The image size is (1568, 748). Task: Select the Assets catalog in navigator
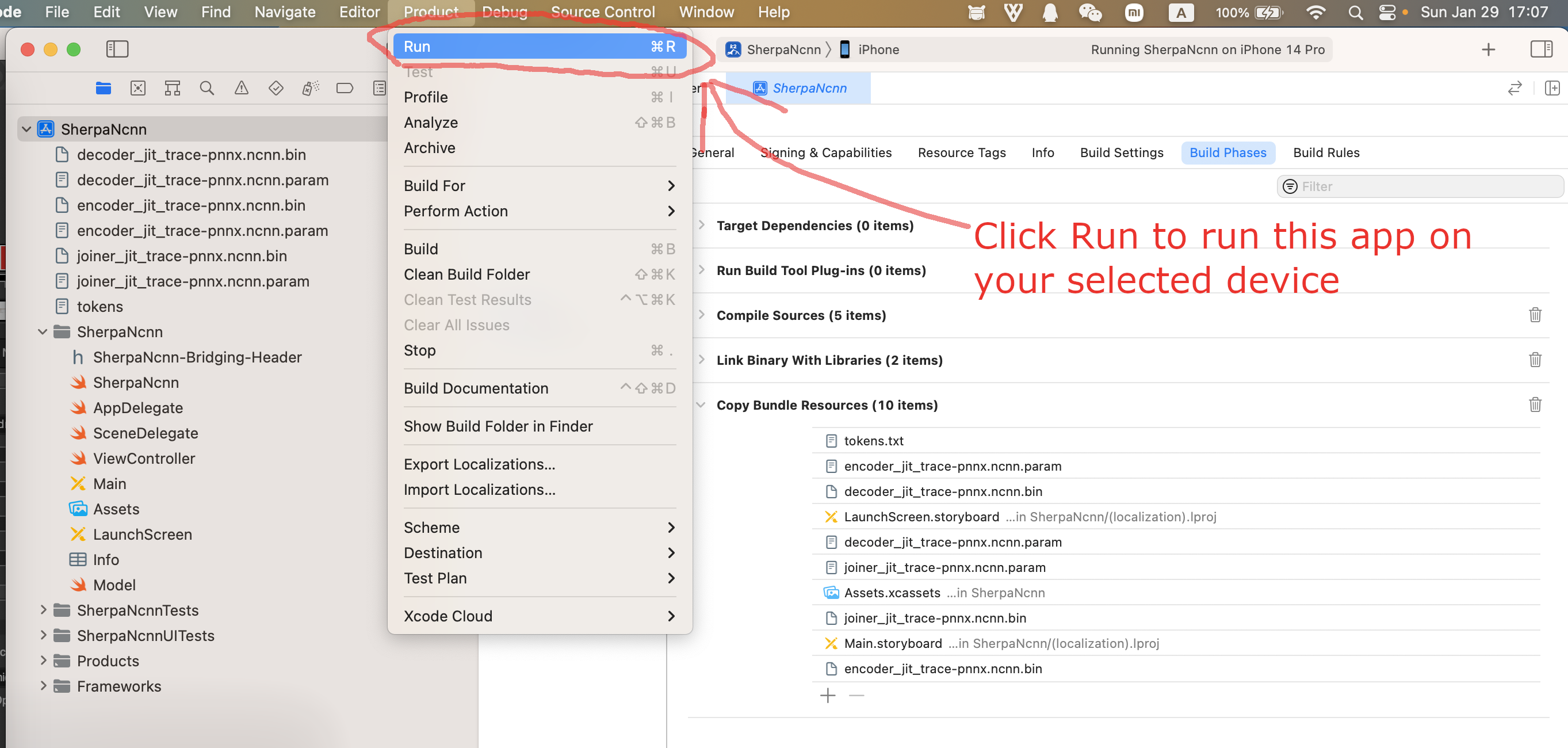116,509
